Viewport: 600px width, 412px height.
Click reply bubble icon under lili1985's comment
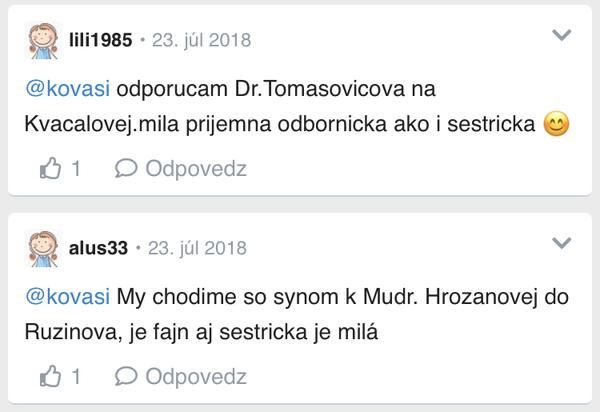(x=125, y=168)
